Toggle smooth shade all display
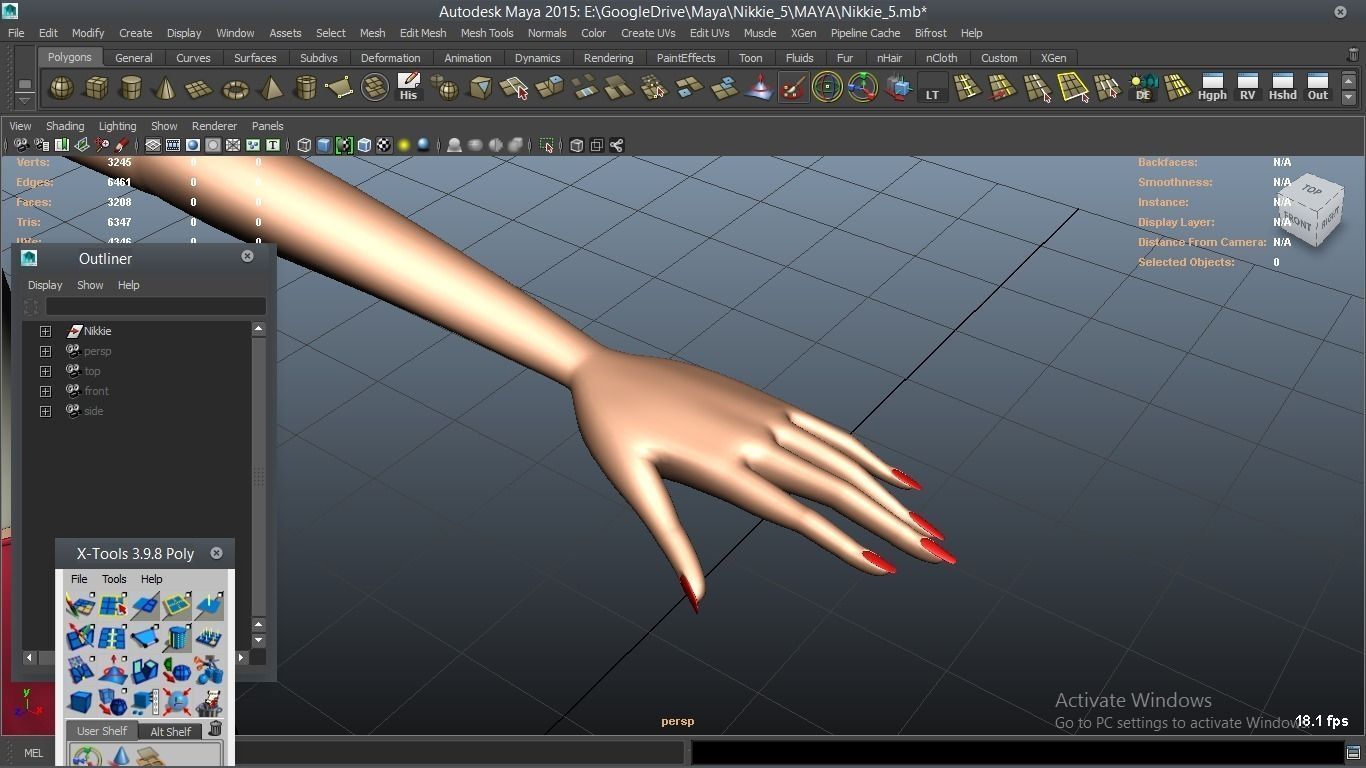Screen dimensions: 1366x768 (324, 145)
